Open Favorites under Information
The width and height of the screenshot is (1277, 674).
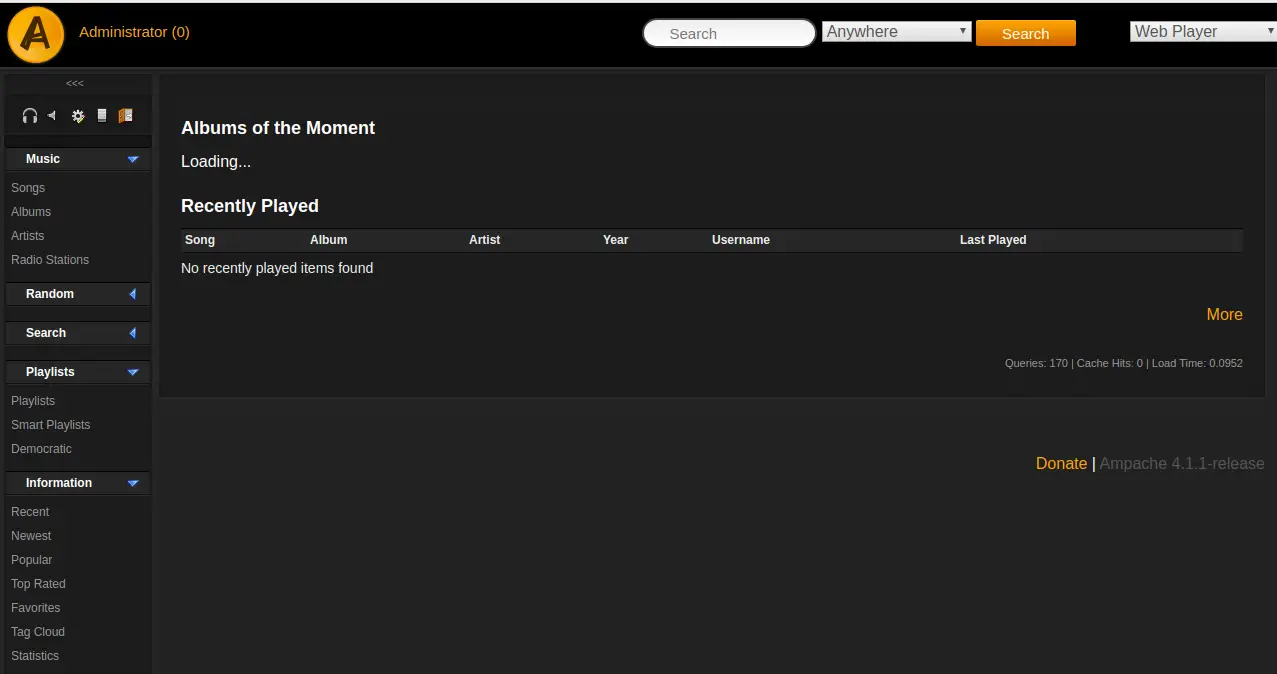tap(36, 608)
